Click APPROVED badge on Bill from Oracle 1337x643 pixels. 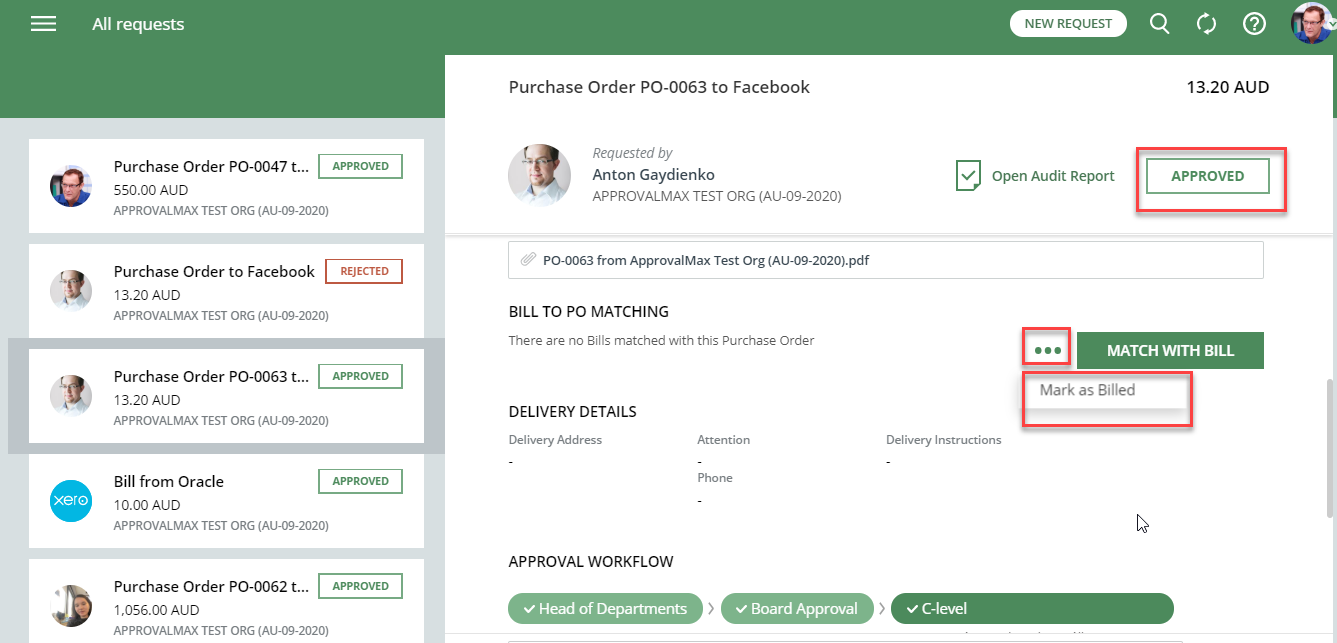pos(361,481)
